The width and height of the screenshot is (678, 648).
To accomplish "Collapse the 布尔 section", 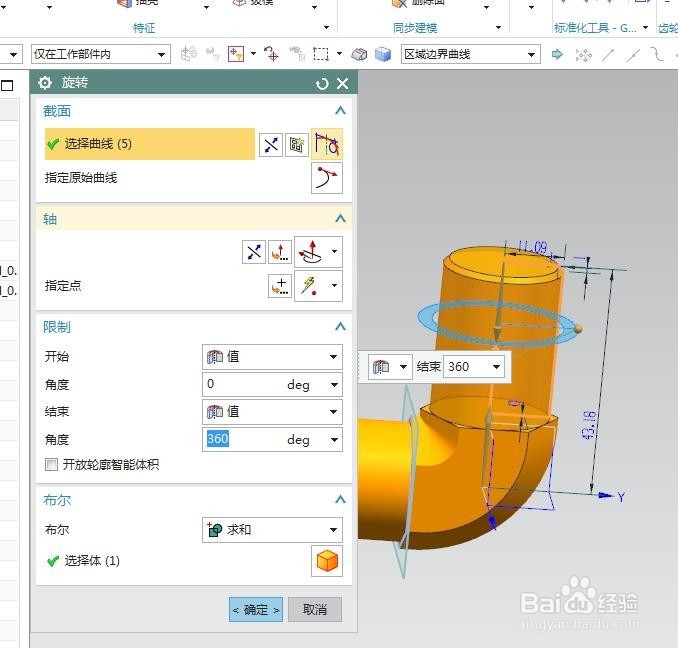I will point(340,500).
